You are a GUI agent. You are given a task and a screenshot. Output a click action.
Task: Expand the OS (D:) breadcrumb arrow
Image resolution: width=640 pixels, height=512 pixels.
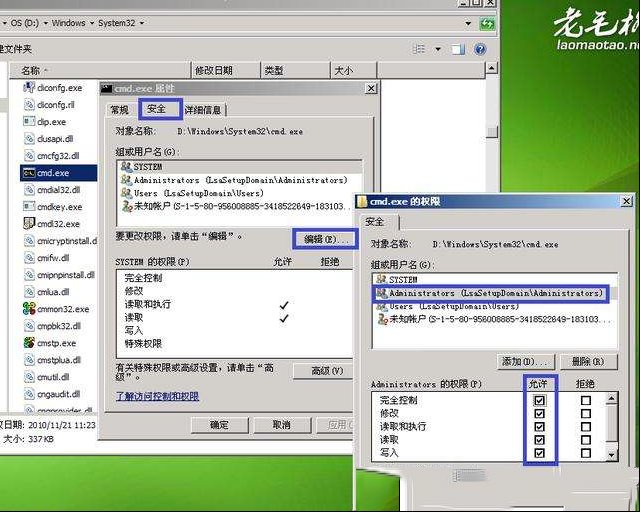point(46,23)
